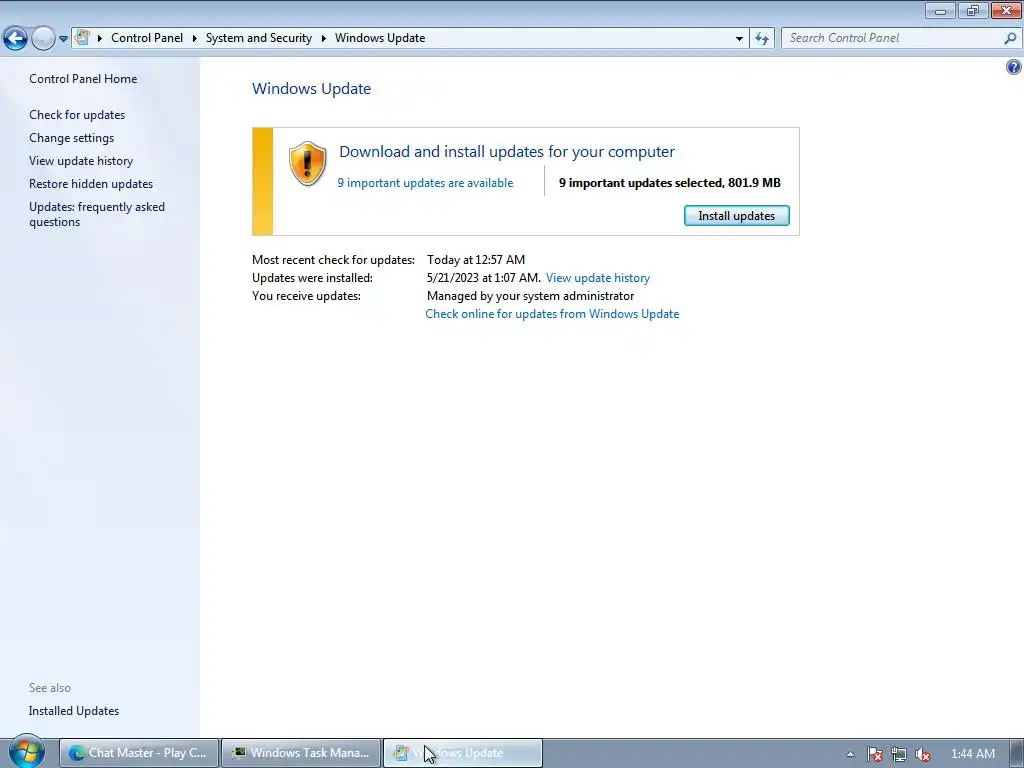Click the Show desktop strip

coord(1017,753)
